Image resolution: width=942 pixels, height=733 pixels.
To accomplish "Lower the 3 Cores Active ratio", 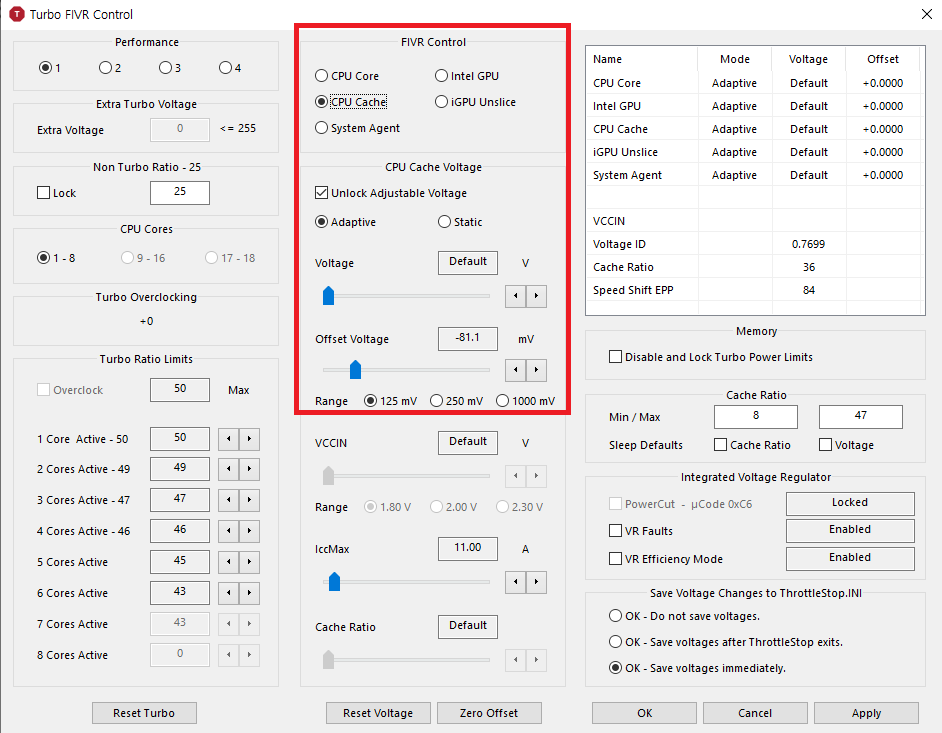I will pos(228,500).
